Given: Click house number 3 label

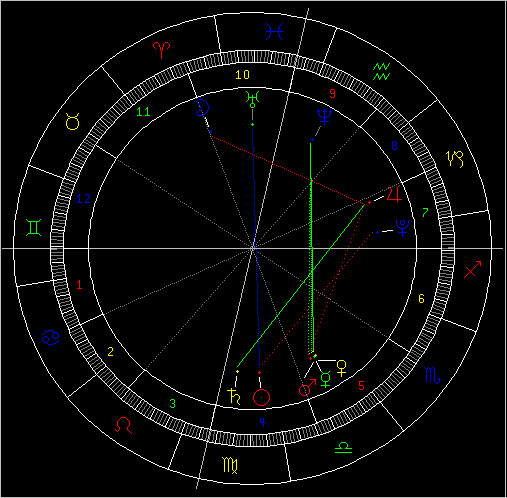Looking at the screenshot, I should [x=173, y=404].
